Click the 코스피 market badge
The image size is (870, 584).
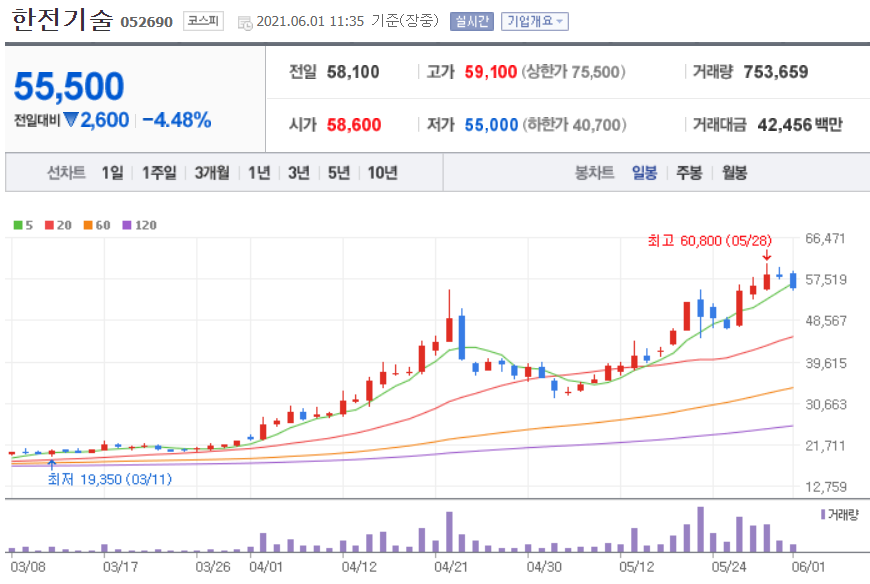pyautogui.click(x=203, y=22)
